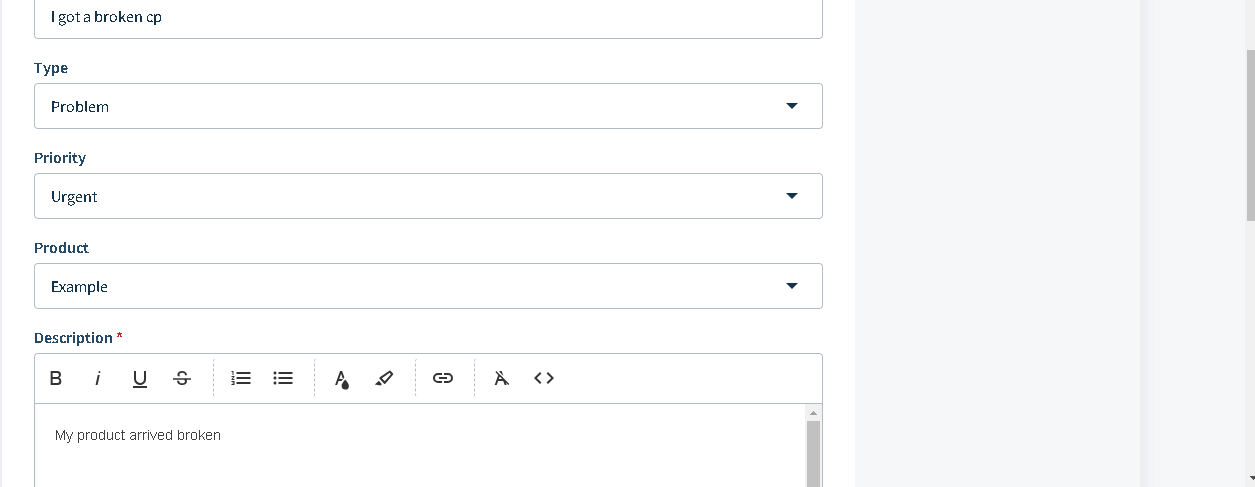Click the page's vertical scrollbar
Viewport: 1255px width, 487px height.
1250,135
